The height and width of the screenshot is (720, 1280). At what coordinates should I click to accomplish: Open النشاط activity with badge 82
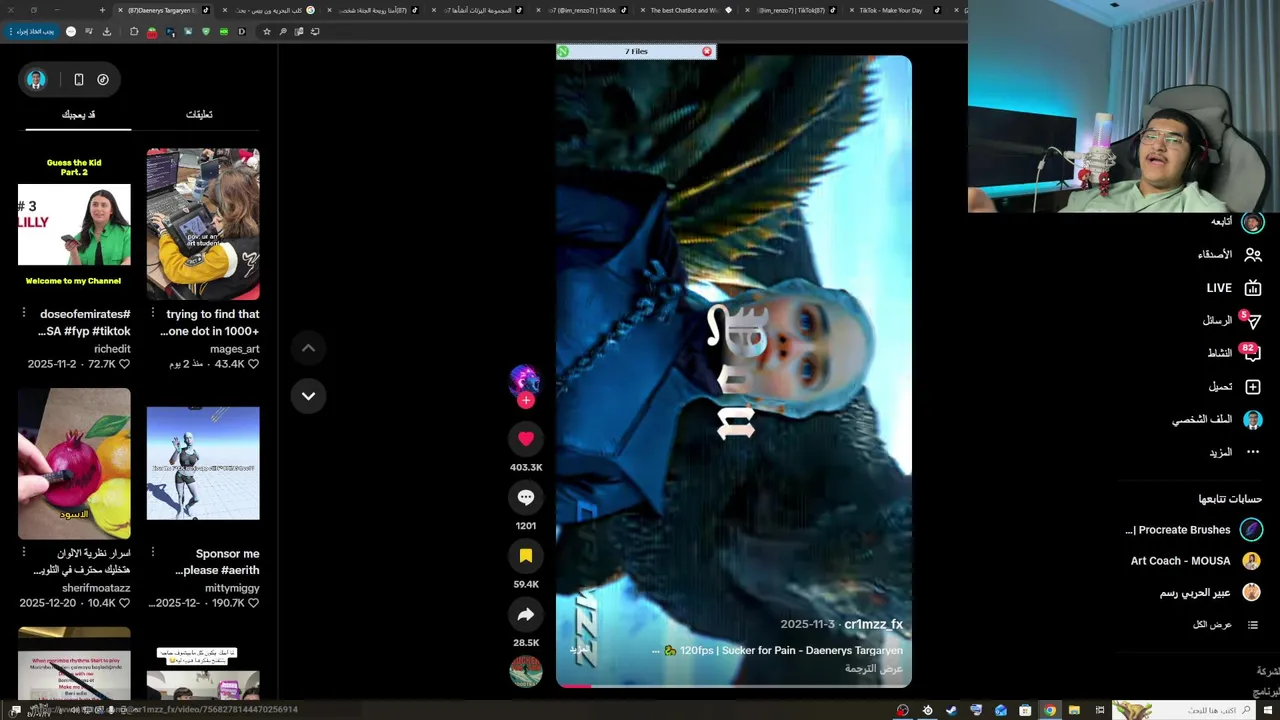point(1234,353)
